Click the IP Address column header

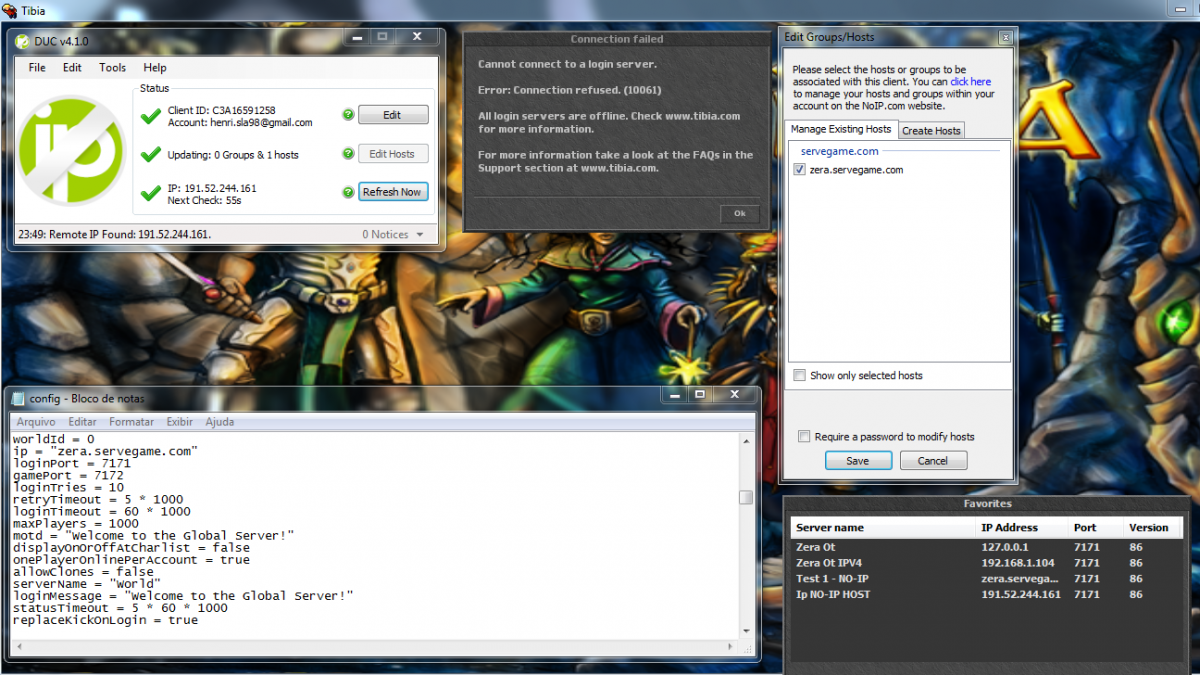coord(1023,527)
